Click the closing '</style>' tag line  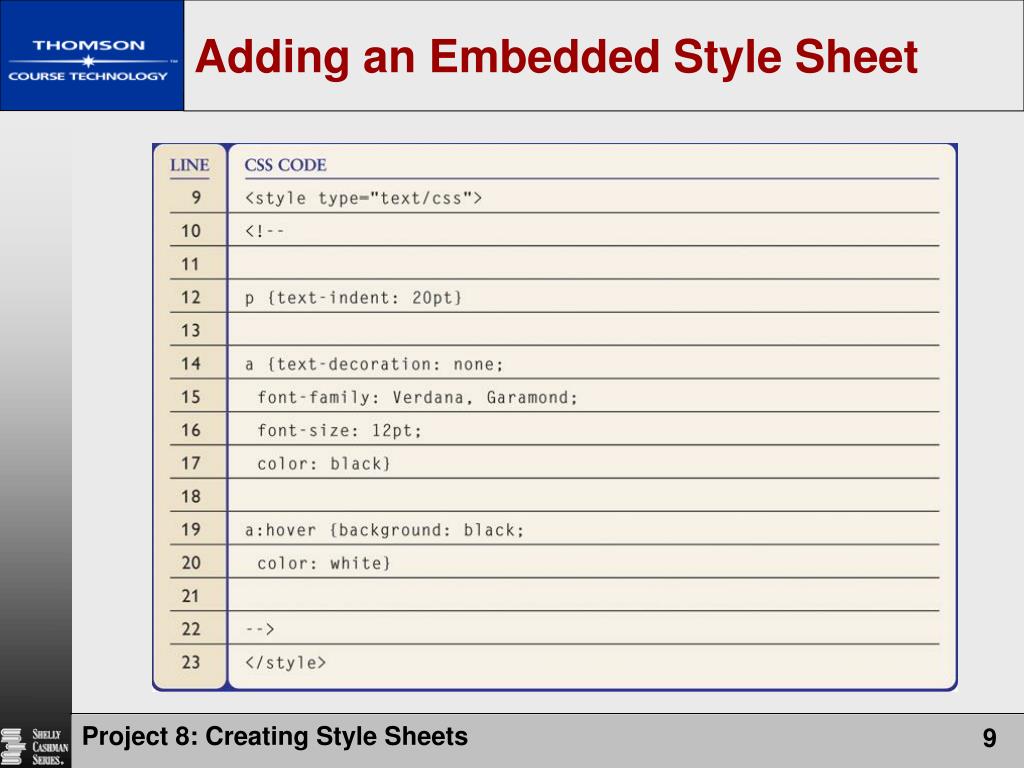(286, 662)
